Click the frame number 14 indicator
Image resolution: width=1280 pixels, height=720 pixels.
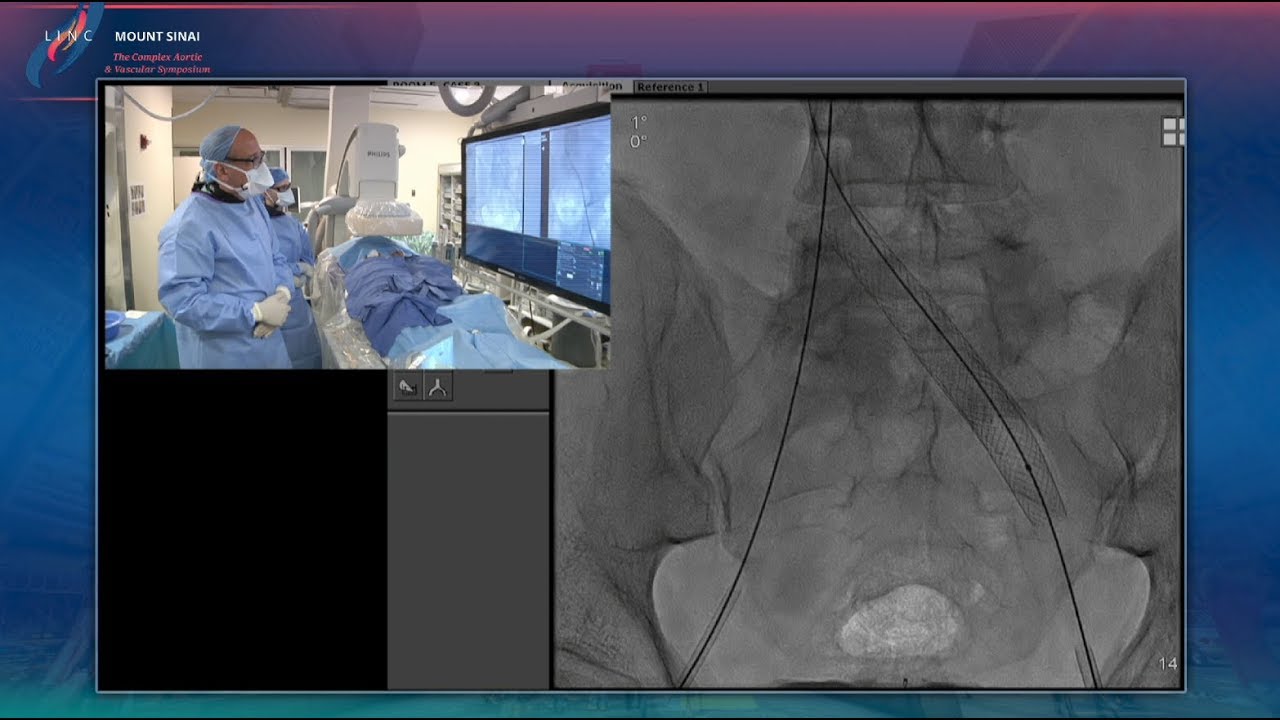point(1167,664)
